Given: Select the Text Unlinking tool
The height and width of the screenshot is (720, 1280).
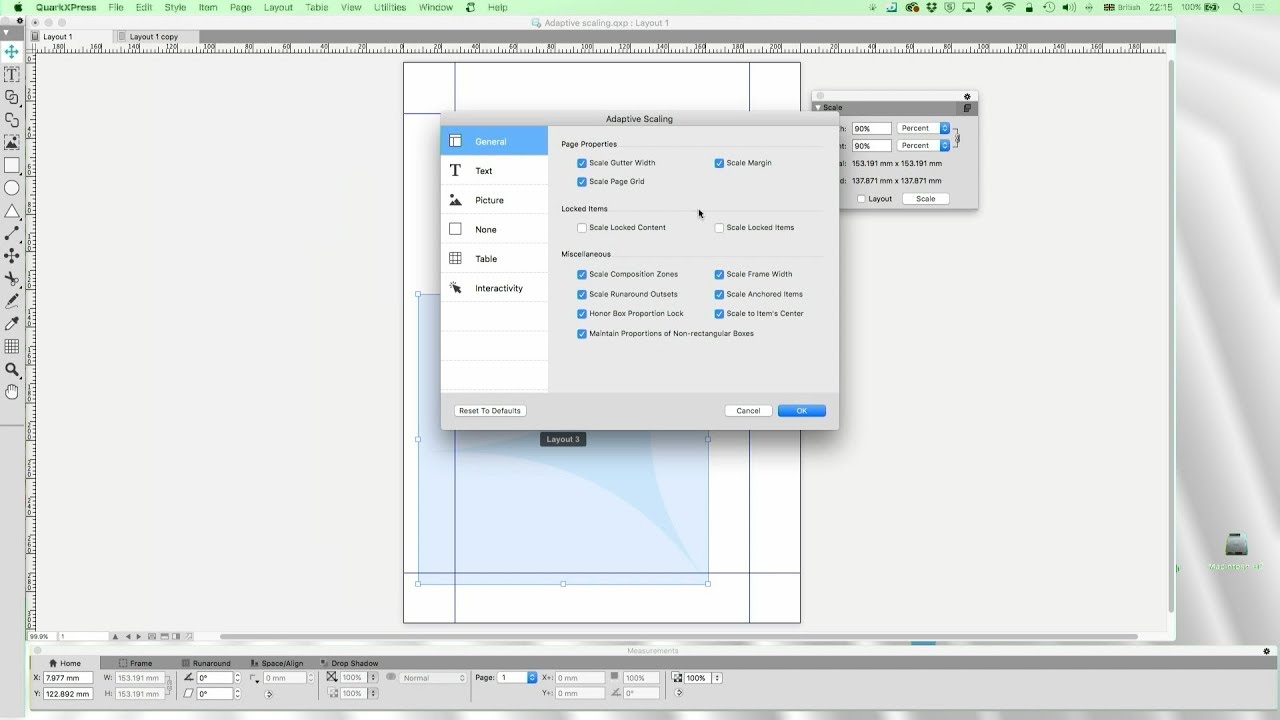Looking at the screenshot, I should pyautogui.click(x=12, y=120).
